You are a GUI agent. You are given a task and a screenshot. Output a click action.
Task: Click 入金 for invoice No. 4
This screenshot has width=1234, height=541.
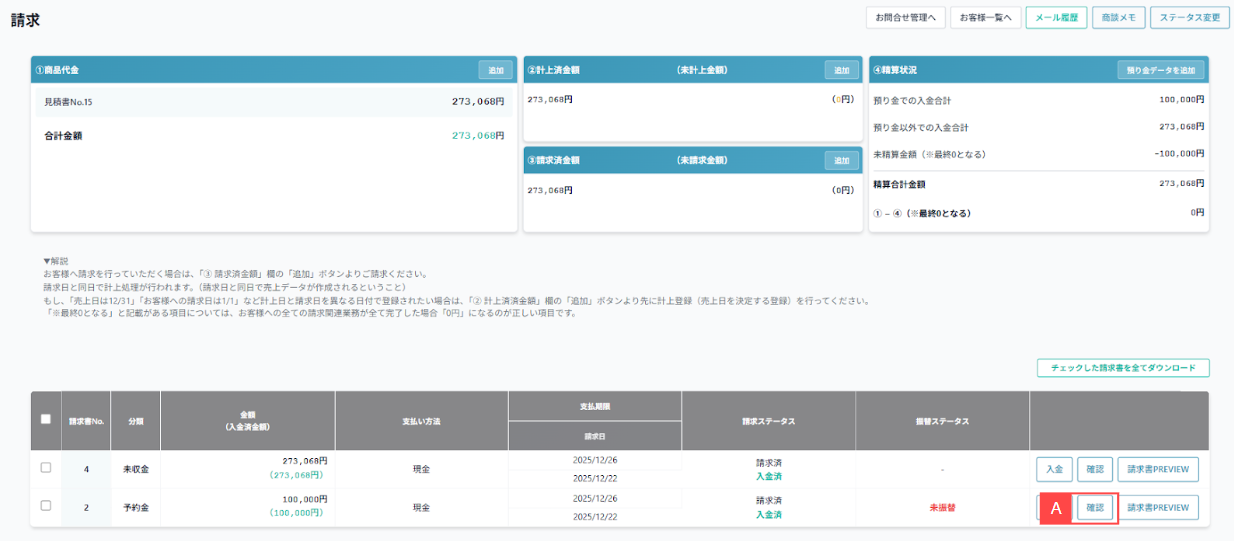[x=1054, y=469]
